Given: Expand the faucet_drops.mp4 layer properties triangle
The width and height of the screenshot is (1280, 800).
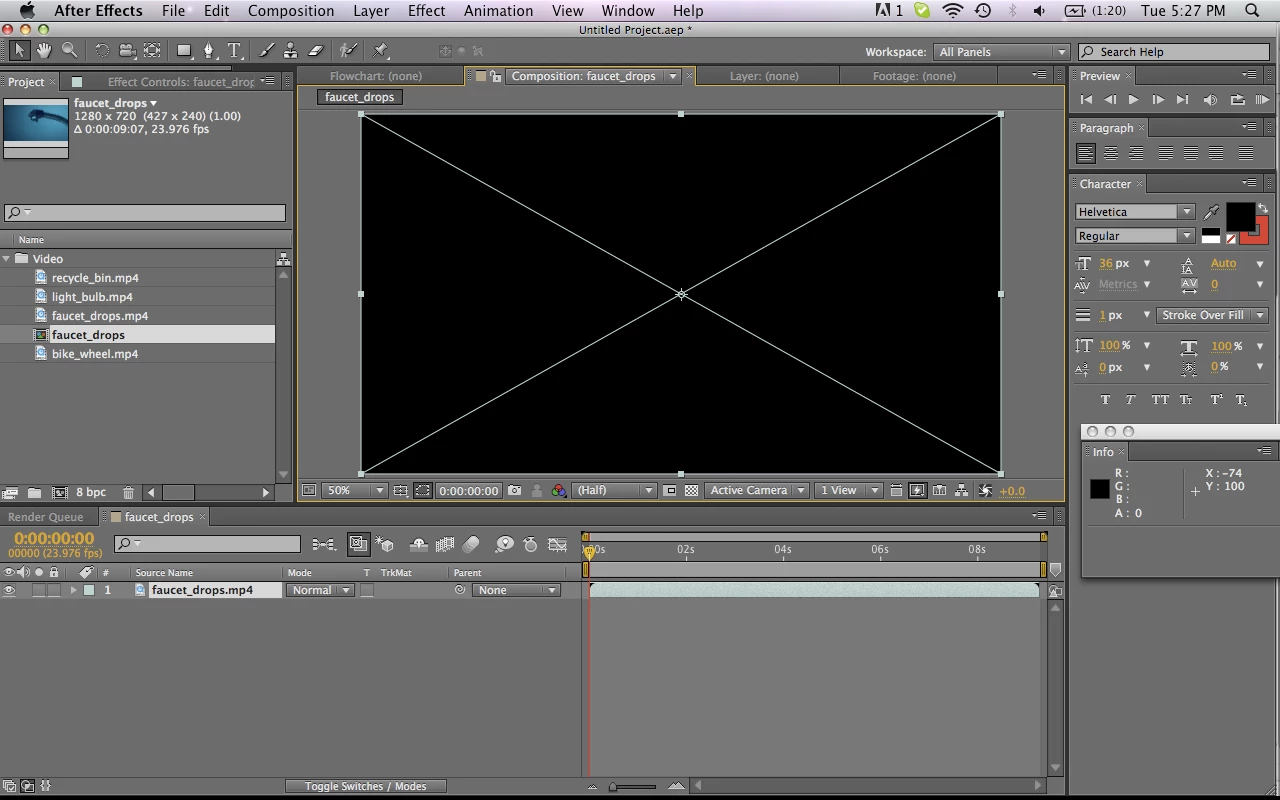Looking at the screenshot, I should pyautogui.click(x=73, y=591).
